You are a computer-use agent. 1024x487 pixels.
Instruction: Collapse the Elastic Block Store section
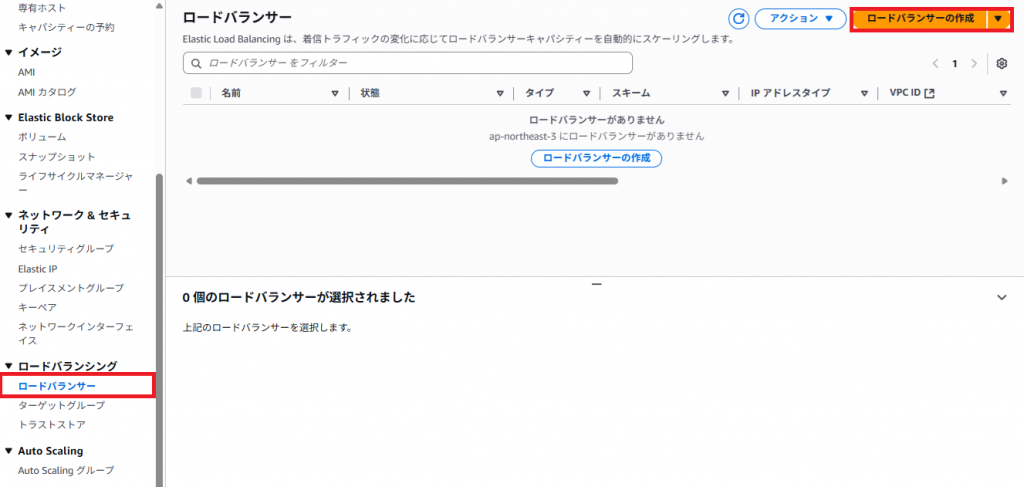point(8,118)
